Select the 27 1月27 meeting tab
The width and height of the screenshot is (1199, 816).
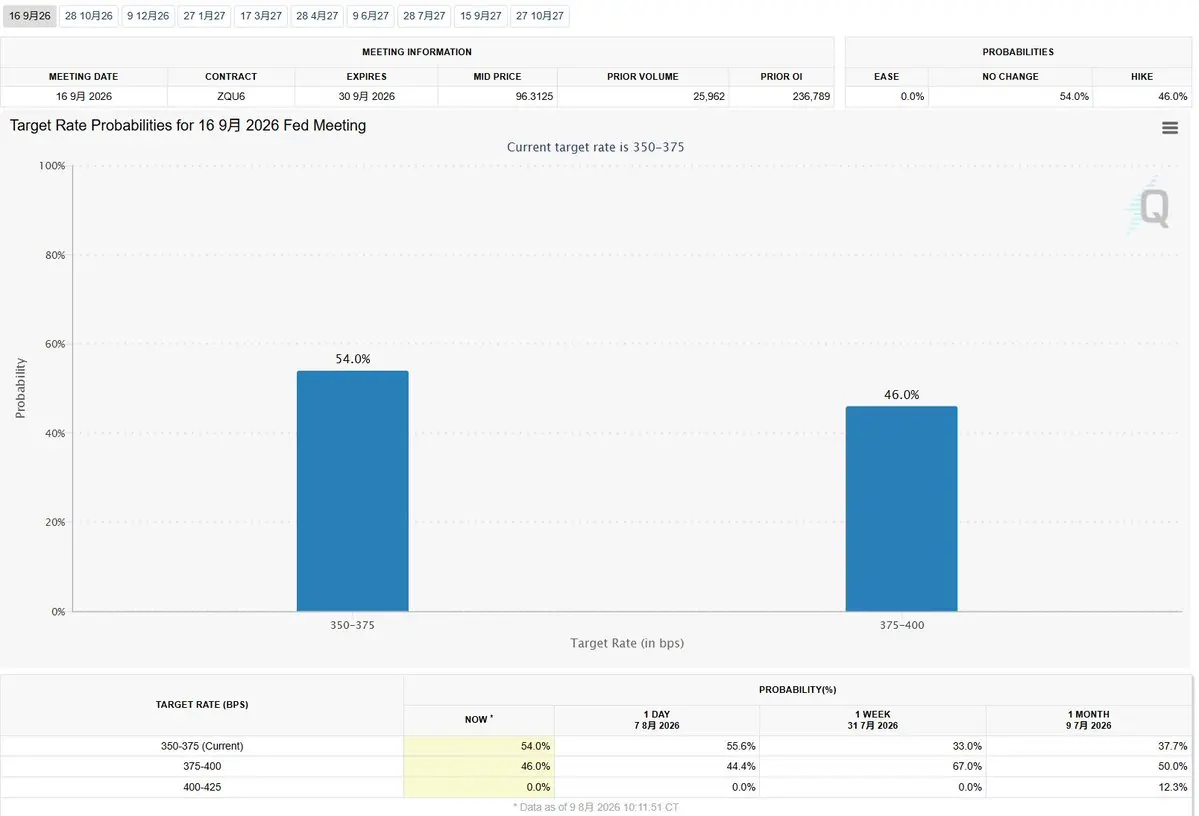[x=204, y=16]
